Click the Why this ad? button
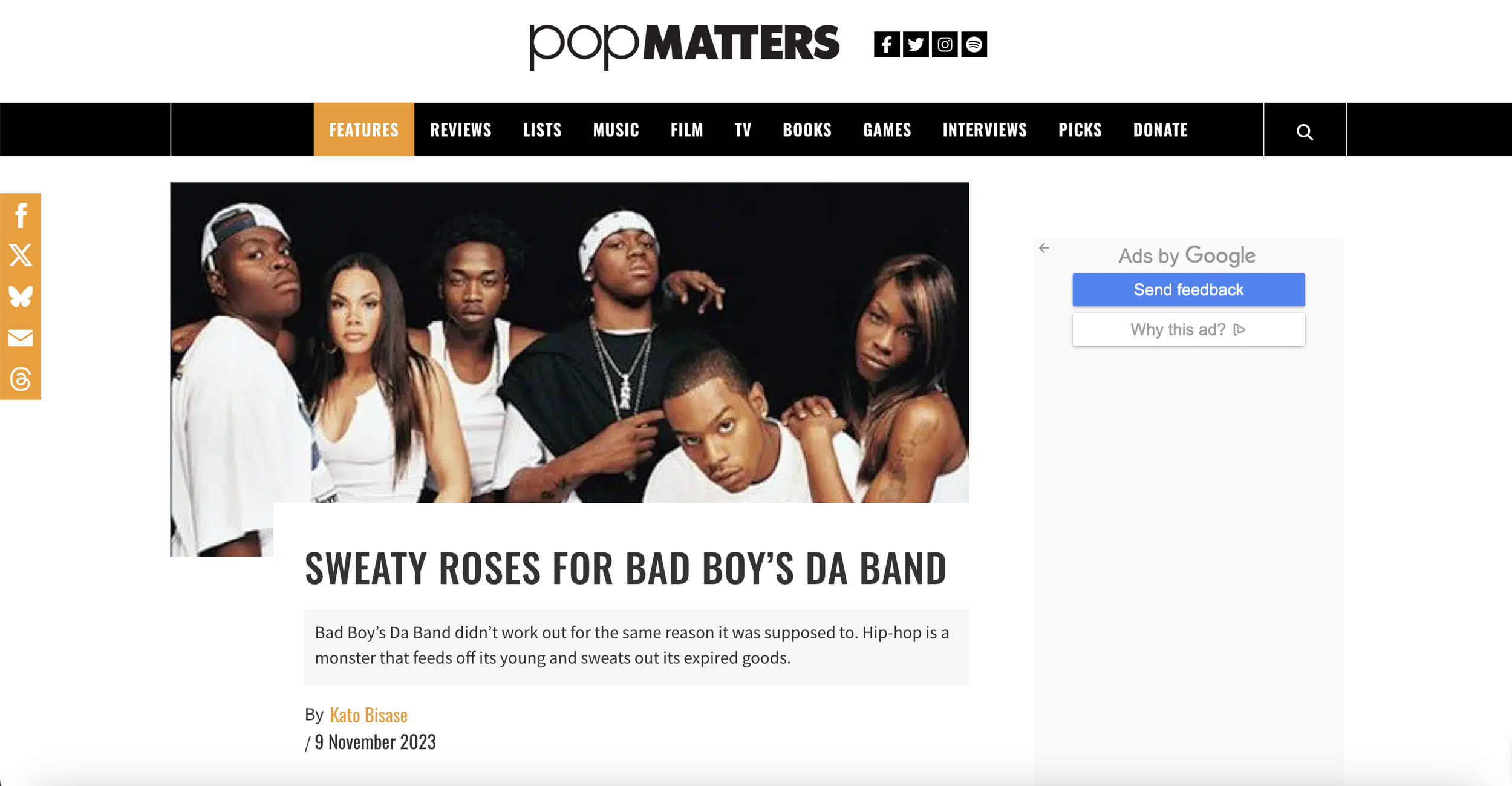 [1188, 330]
